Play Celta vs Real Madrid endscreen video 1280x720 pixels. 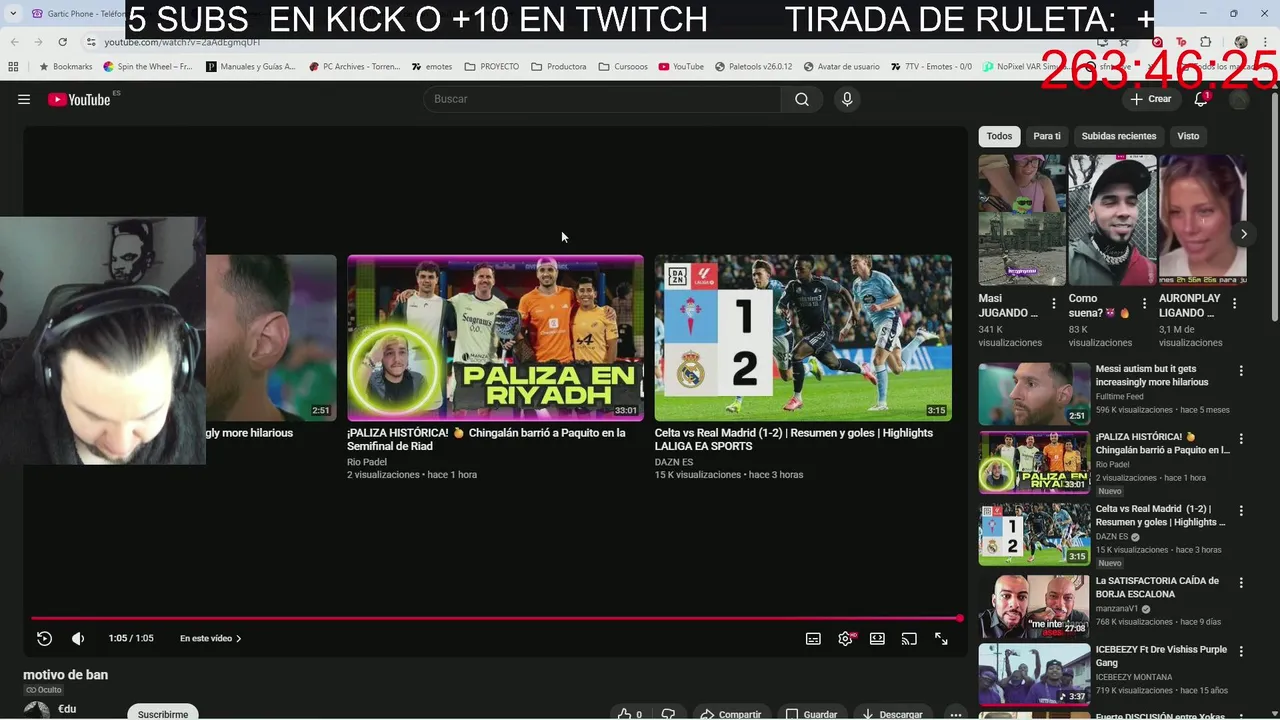pyautogui.click(x=803, y=338)
